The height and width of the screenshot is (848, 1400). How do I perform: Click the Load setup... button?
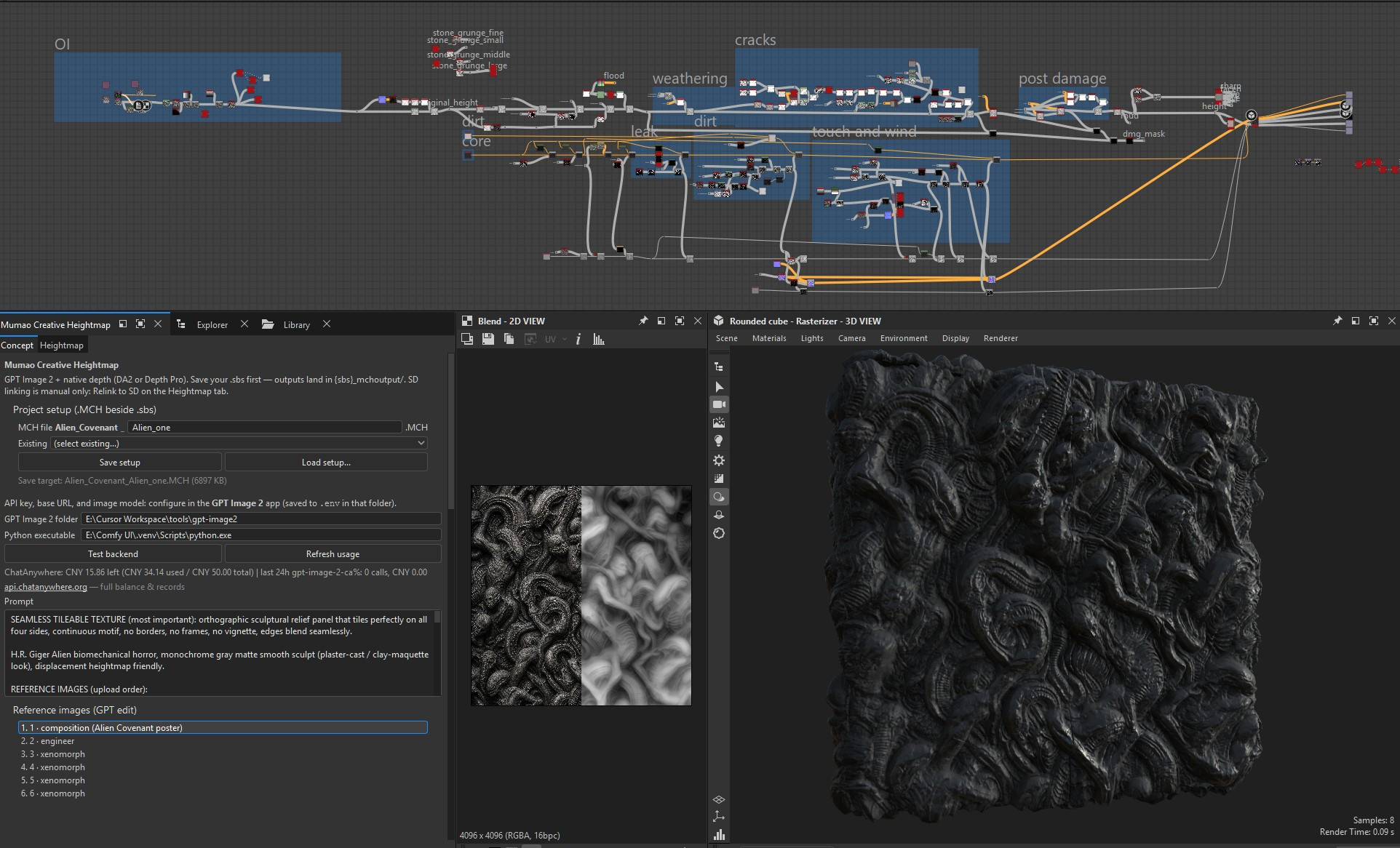tap(326, 463)
